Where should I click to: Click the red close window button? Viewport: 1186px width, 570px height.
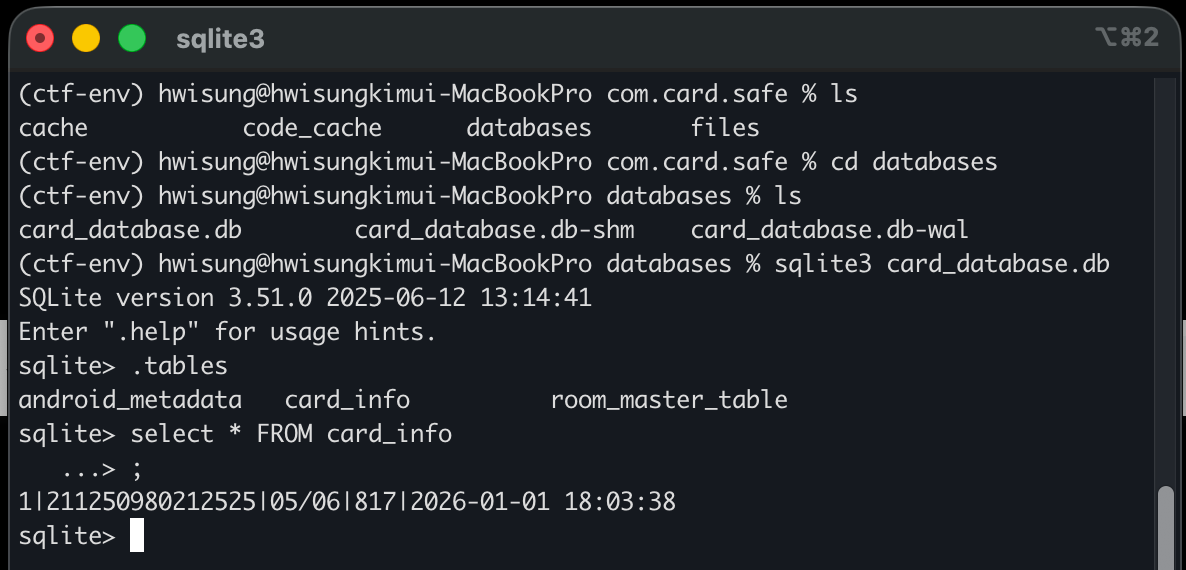tap(40, 39)
